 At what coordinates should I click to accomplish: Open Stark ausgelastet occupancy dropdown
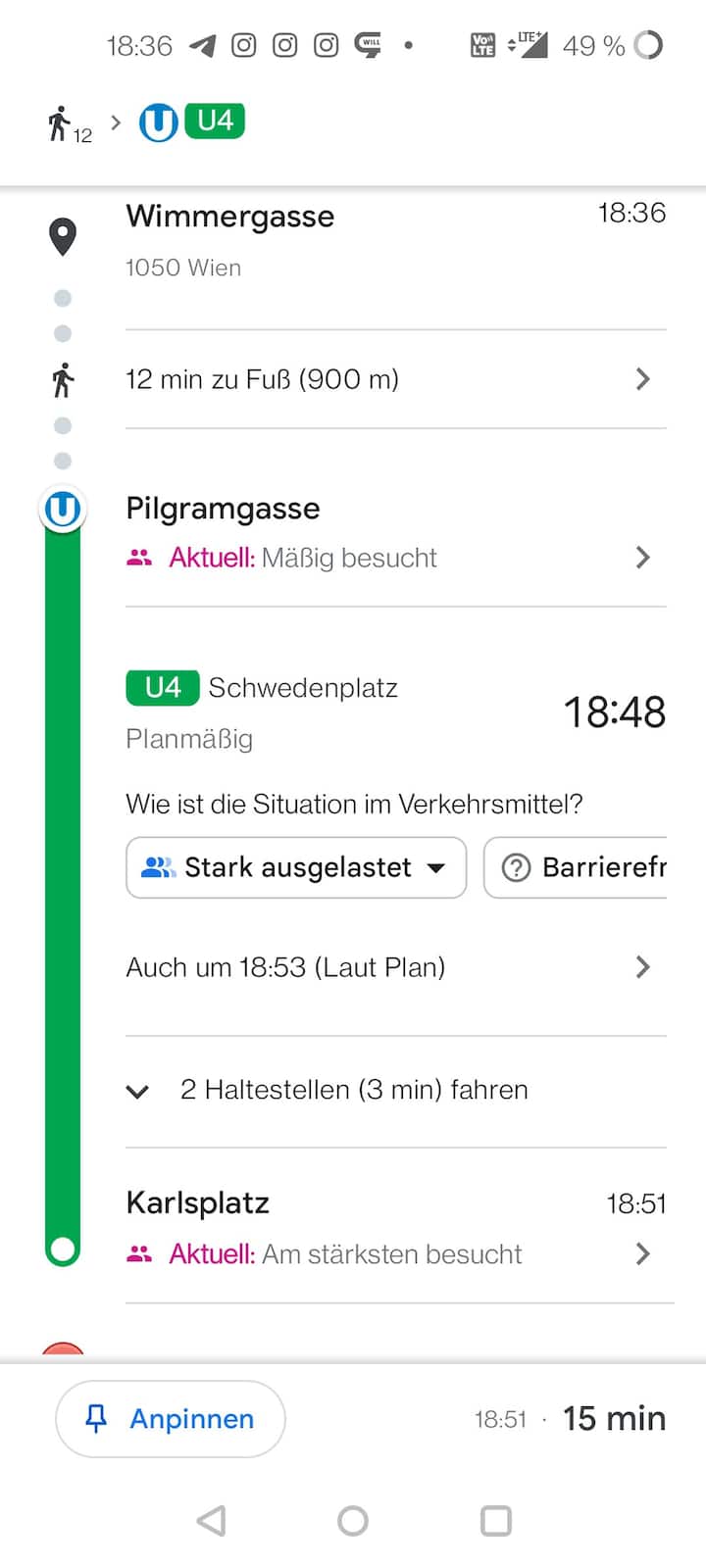[296, 867]
